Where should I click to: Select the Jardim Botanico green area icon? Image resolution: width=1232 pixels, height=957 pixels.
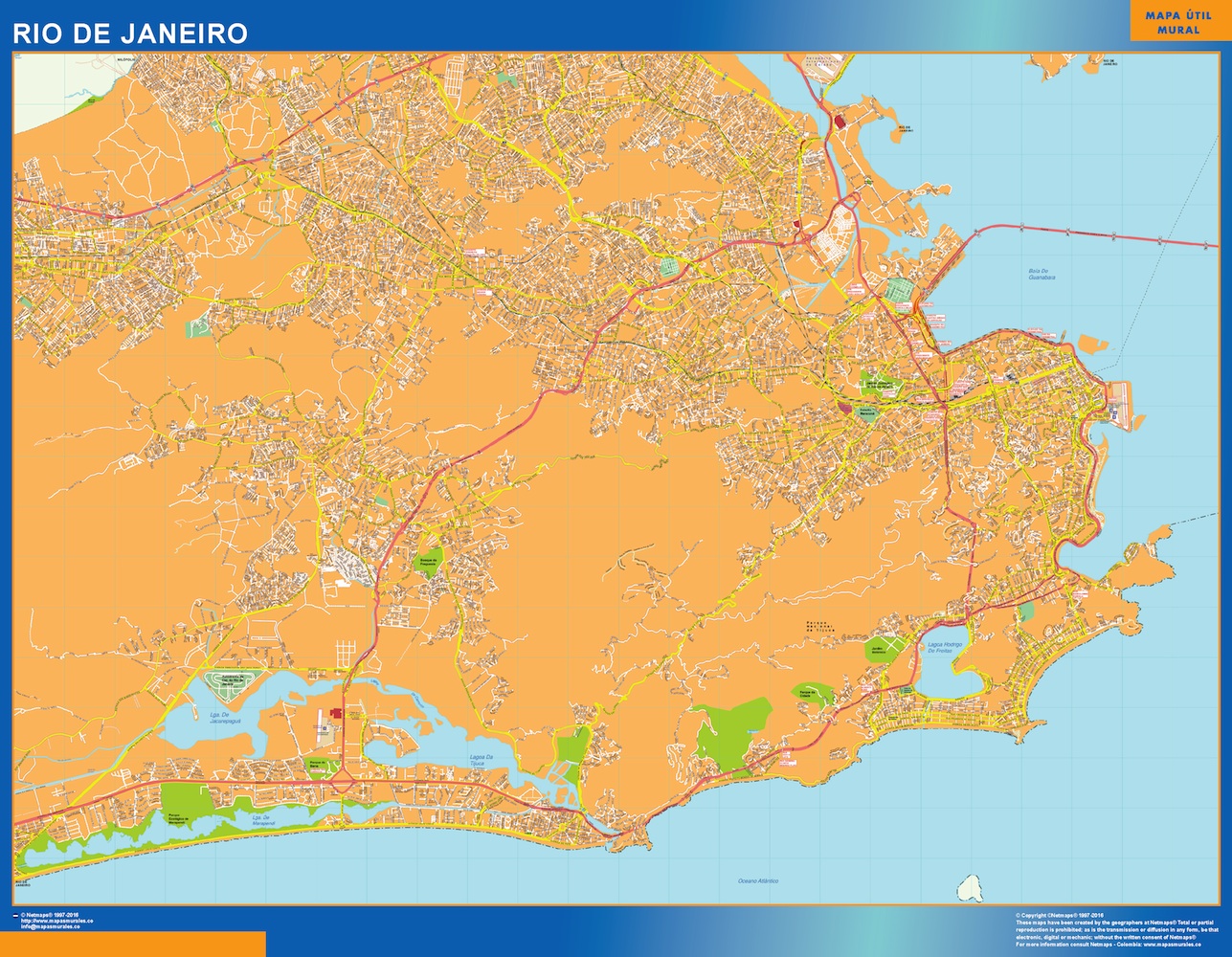pos(876,650)
